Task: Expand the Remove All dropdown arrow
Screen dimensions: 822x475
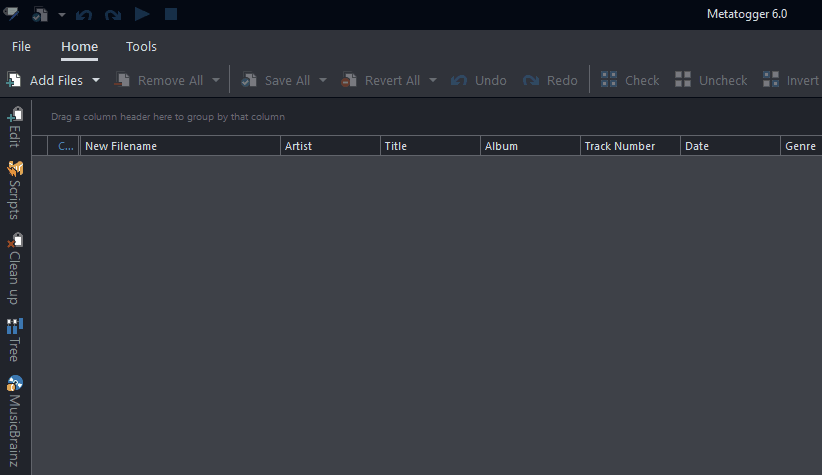Action: (x=216, y=80)
